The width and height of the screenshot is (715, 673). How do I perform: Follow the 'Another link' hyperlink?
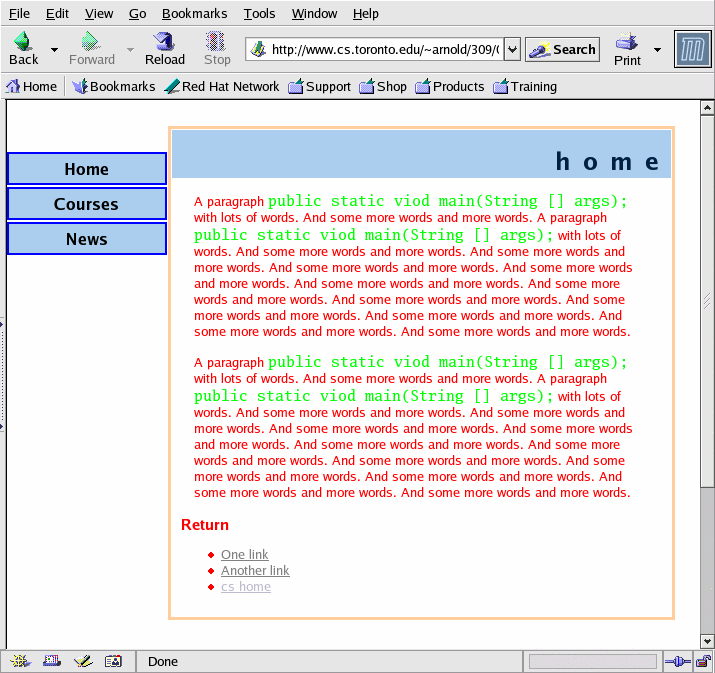[x=255, y=570]
